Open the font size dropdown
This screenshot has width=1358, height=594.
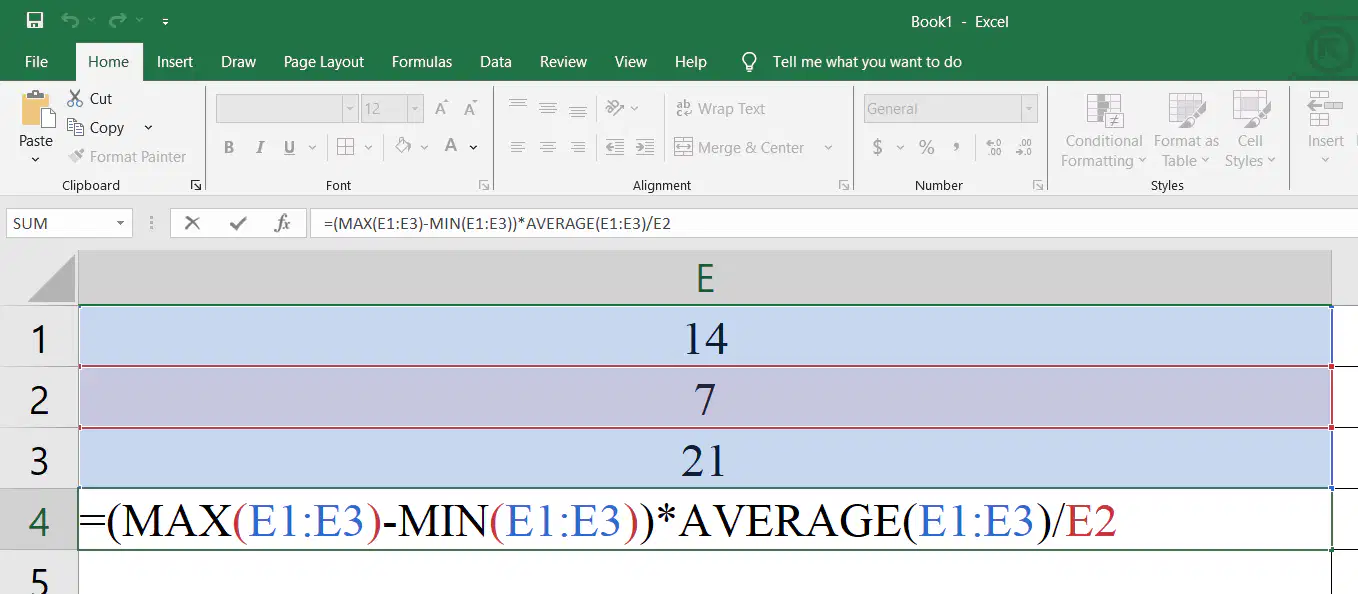[414, 108]
